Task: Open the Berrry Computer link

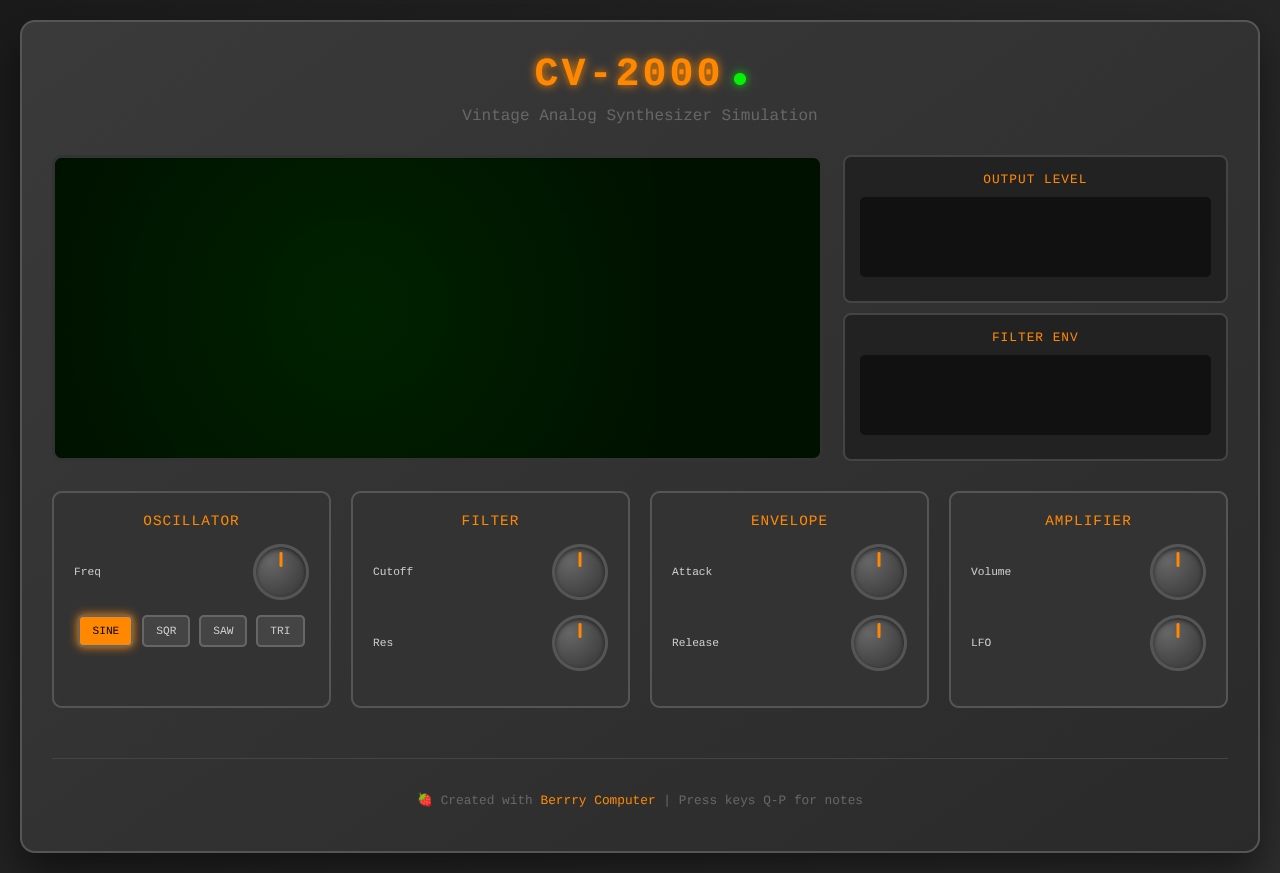Action: point(597,800)
